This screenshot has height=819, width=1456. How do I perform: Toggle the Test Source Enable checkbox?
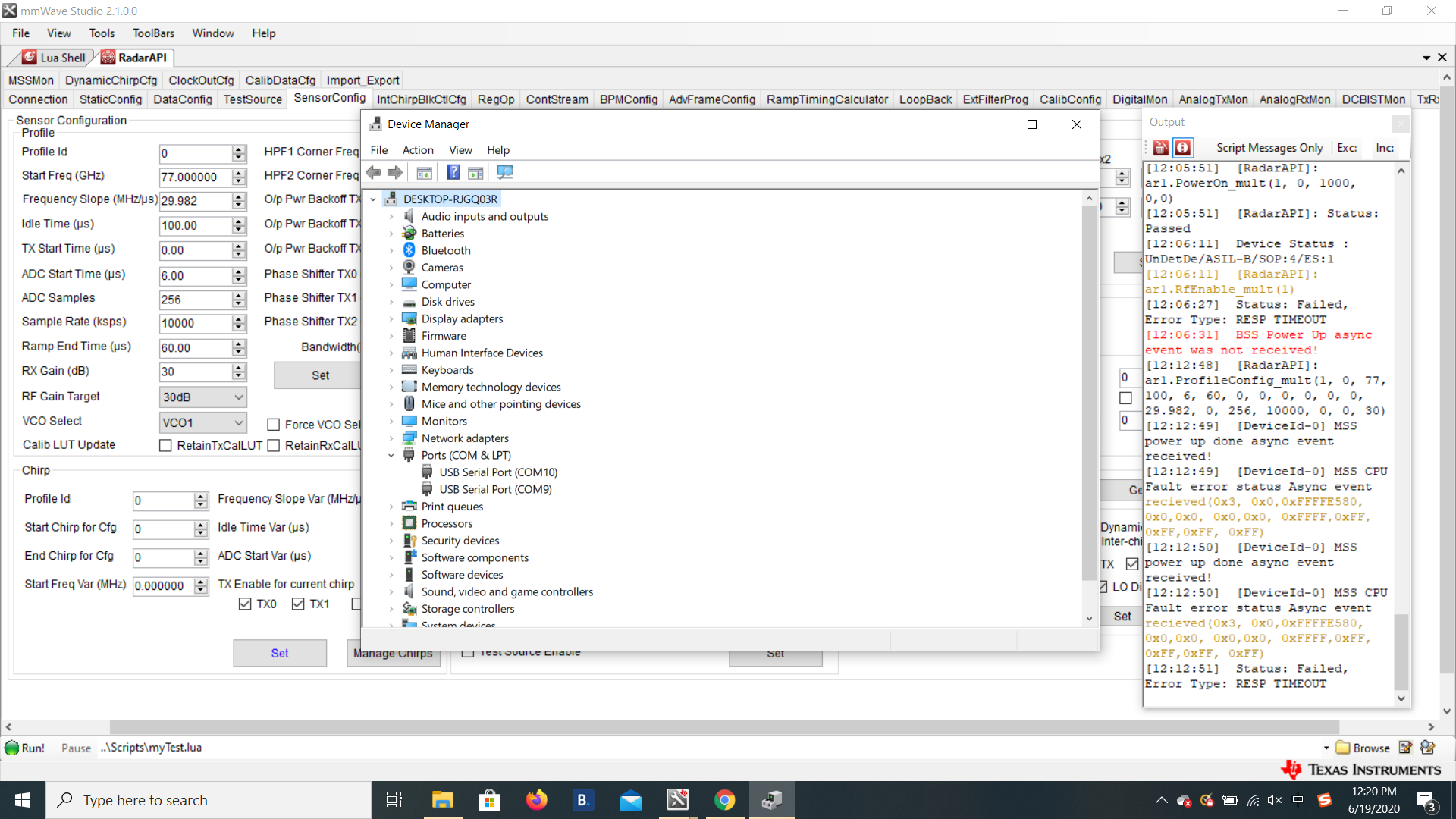click(468, 651)
